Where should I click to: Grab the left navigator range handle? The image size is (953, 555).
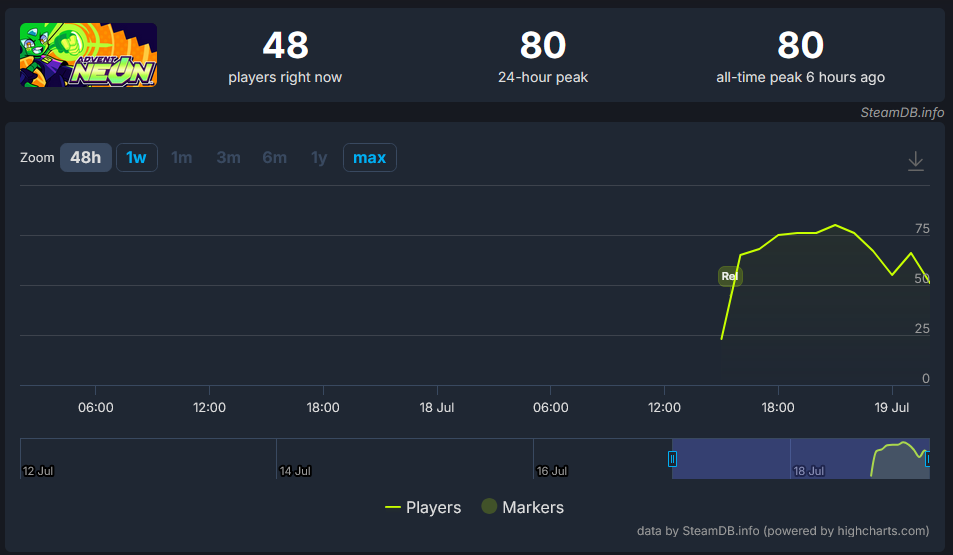pyautogui.click(x=672, y=459)
